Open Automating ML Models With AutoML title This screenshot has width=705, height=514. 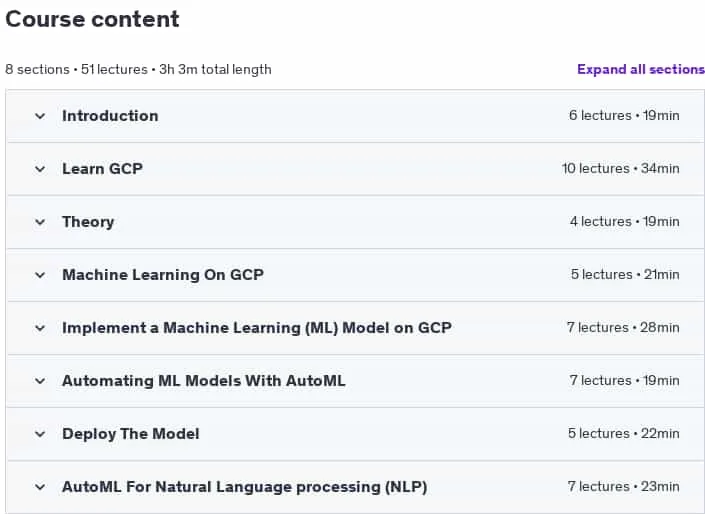tap(204, 381)
